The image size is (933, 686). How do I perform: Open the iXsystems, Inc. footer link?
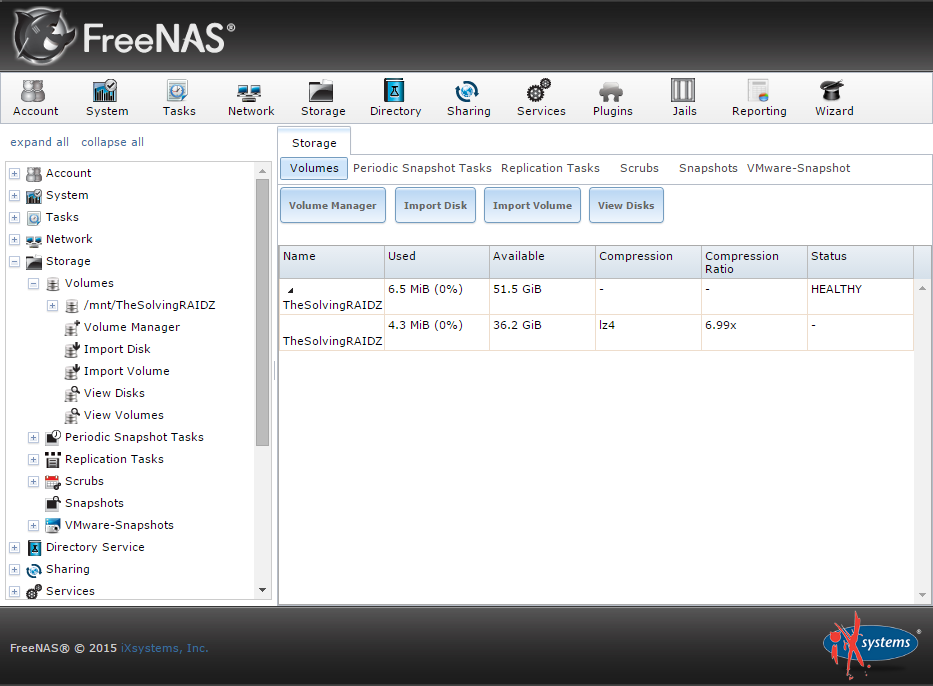pos(165,648)
